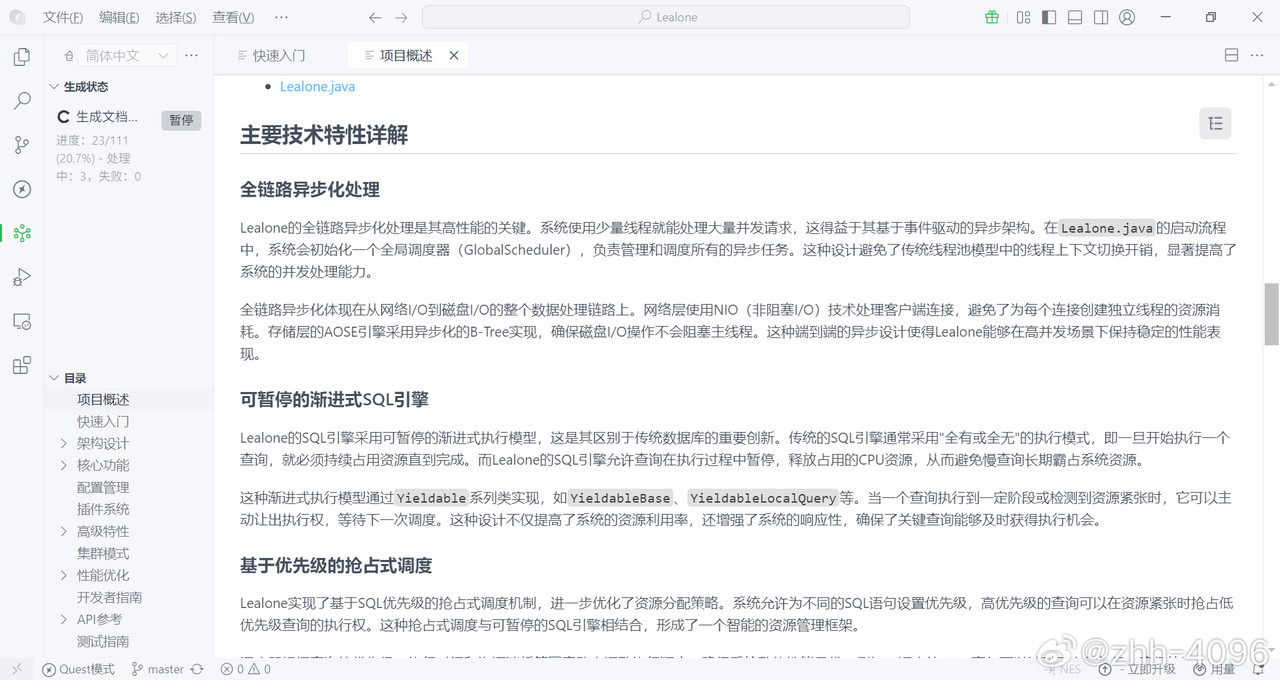This screenshot has width=1280, height=680.
Task: Click the user account icon
Action: [1127, 17]
